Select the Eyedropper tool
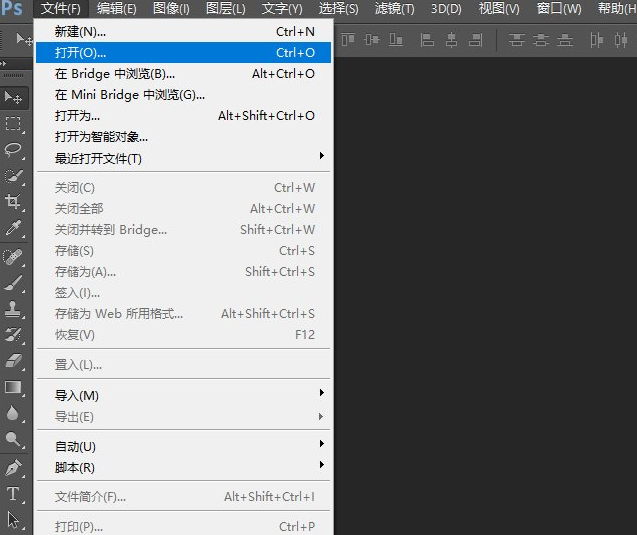 (13, 228)
